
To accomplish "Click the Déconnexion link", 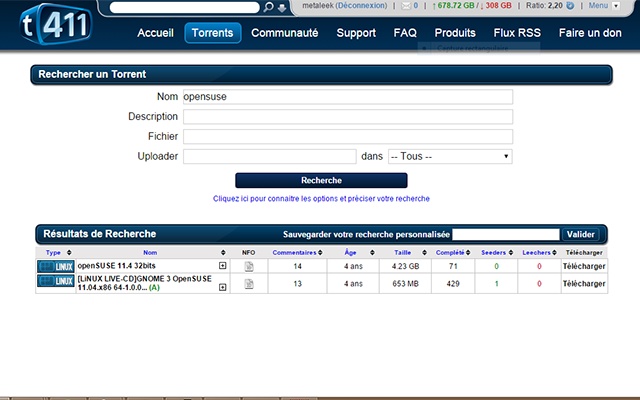I will [361, 6].
